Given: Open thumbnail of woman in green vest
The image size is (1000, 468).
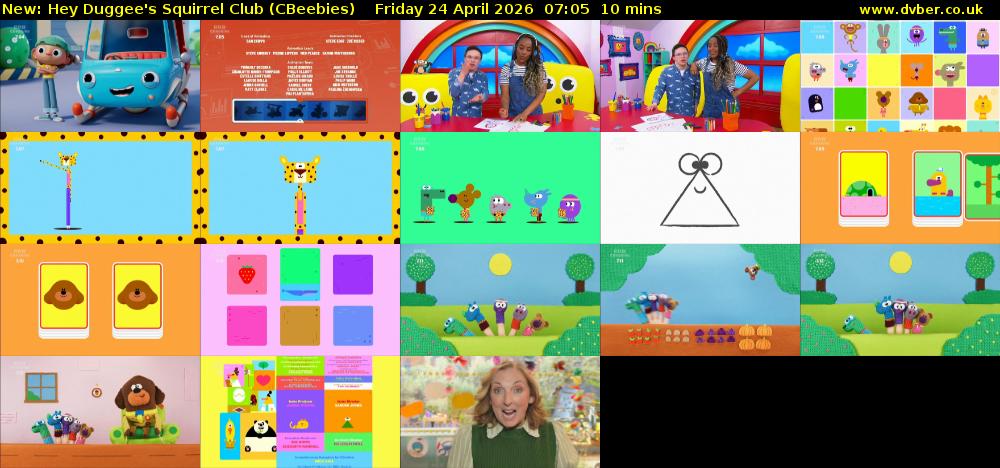Looking at the screenshot, I should pos(500,412).
